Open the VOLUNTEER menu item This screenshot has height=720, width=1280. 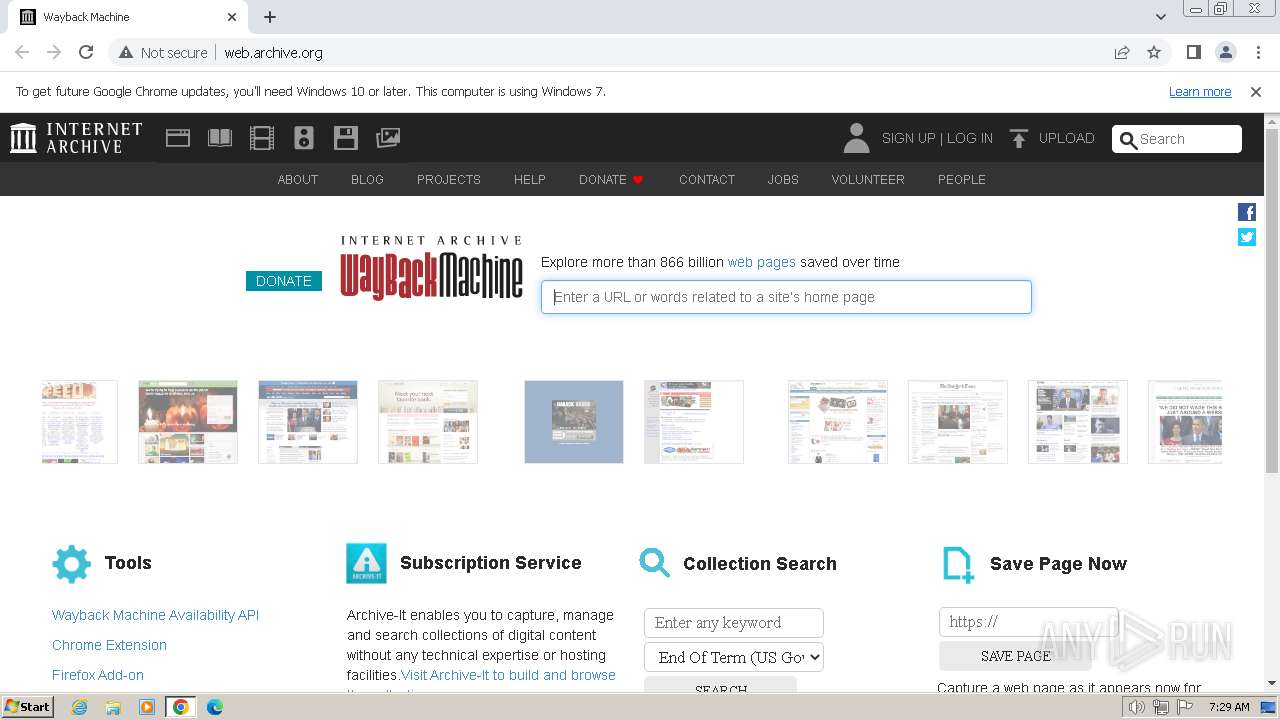pos(868,179)
